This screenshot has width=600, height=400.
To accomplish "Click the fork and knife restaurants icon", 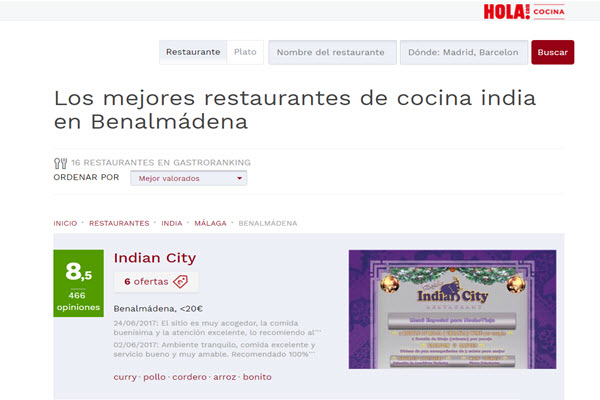I will coord(60,163).
